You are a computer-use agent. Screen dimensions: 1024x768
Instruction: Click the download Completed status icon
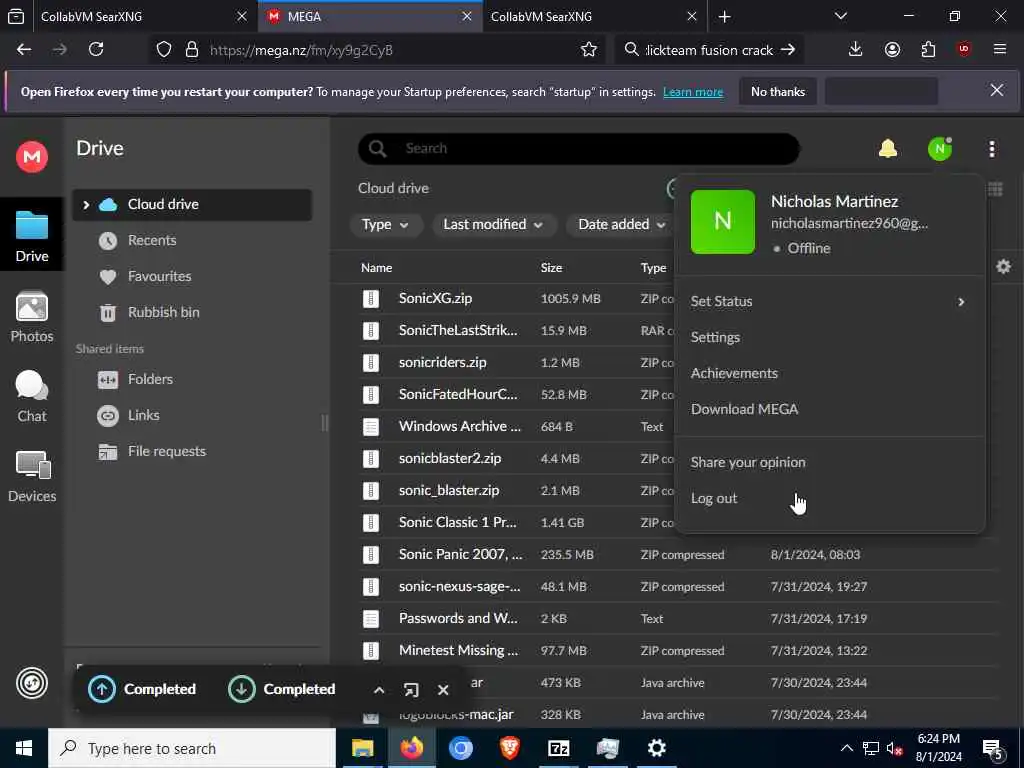pyautogui.click(x=242, y=690)
